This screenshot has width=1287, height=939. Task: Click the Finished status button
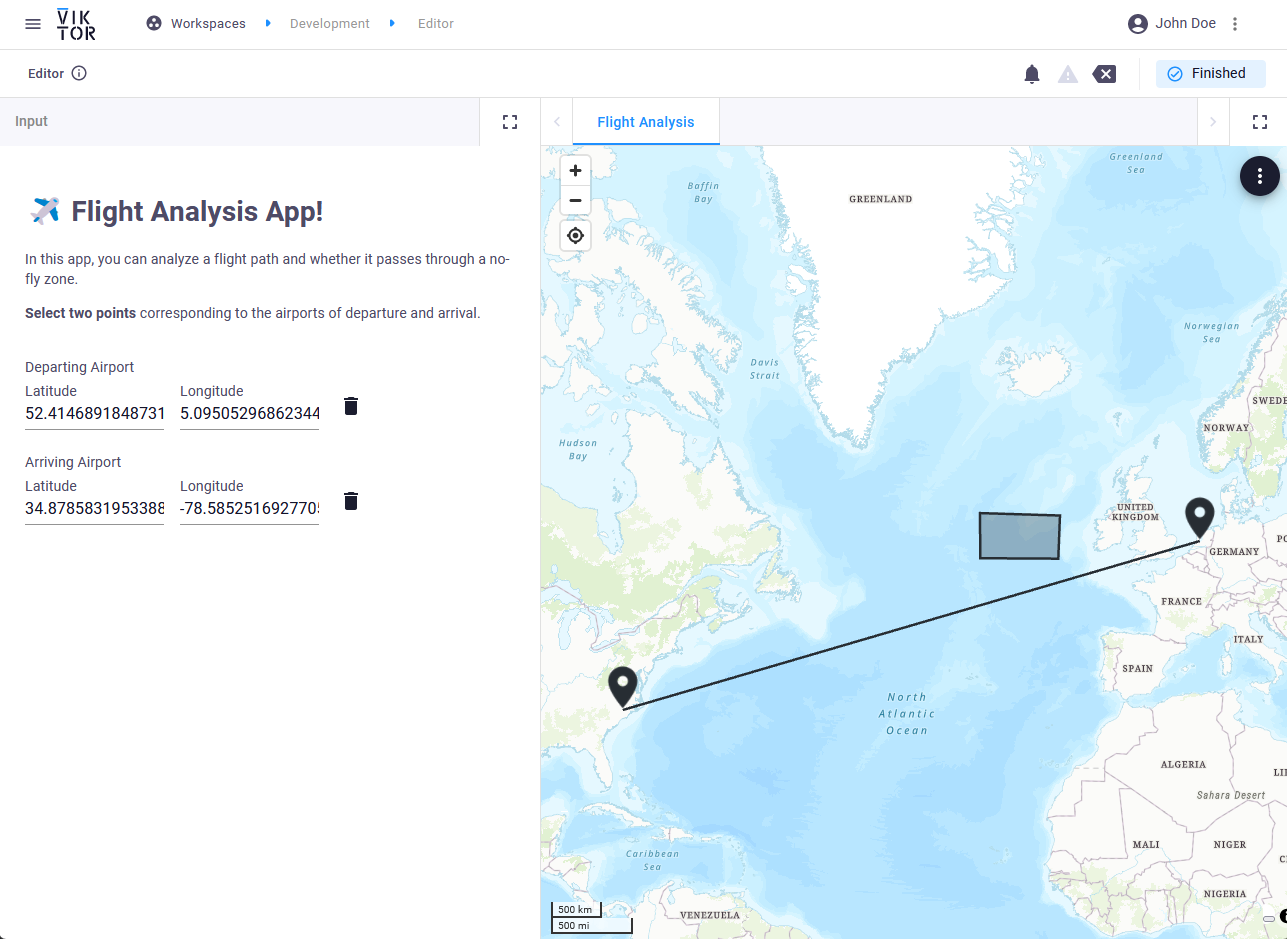(x=1210, y=74)
